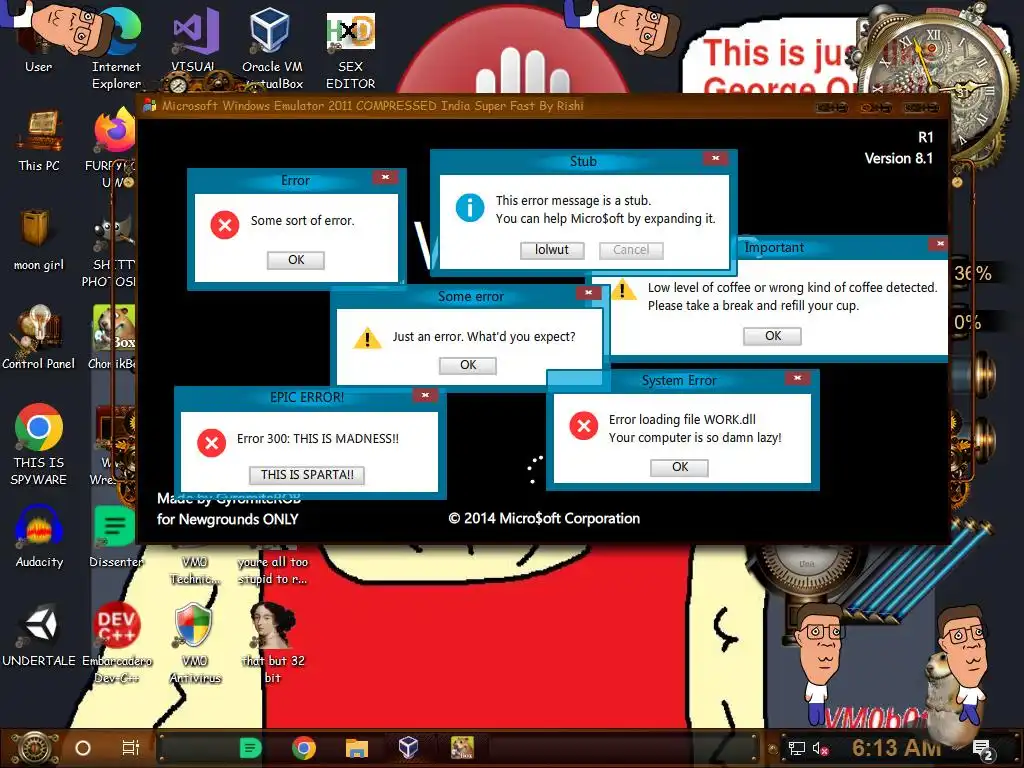Screen dimensions: 1024x768
Task: Open Control Panel desktop icon
Action: tap(39, 338)
